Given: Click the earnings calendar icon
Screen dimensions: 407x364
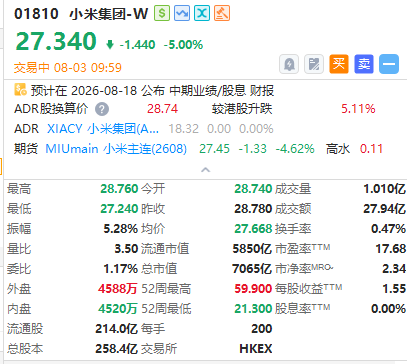Looking at the screenshot, I should click(20, 90).
